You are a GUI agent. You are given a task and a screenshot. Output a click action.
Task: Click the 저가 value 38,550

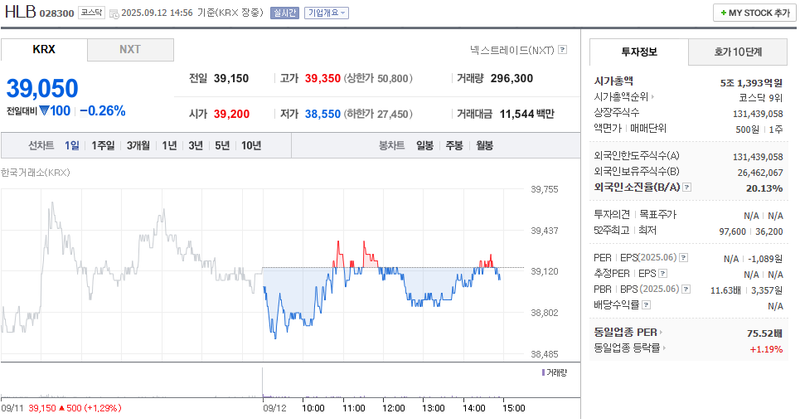pyautogui.click(x=322, y=114)
